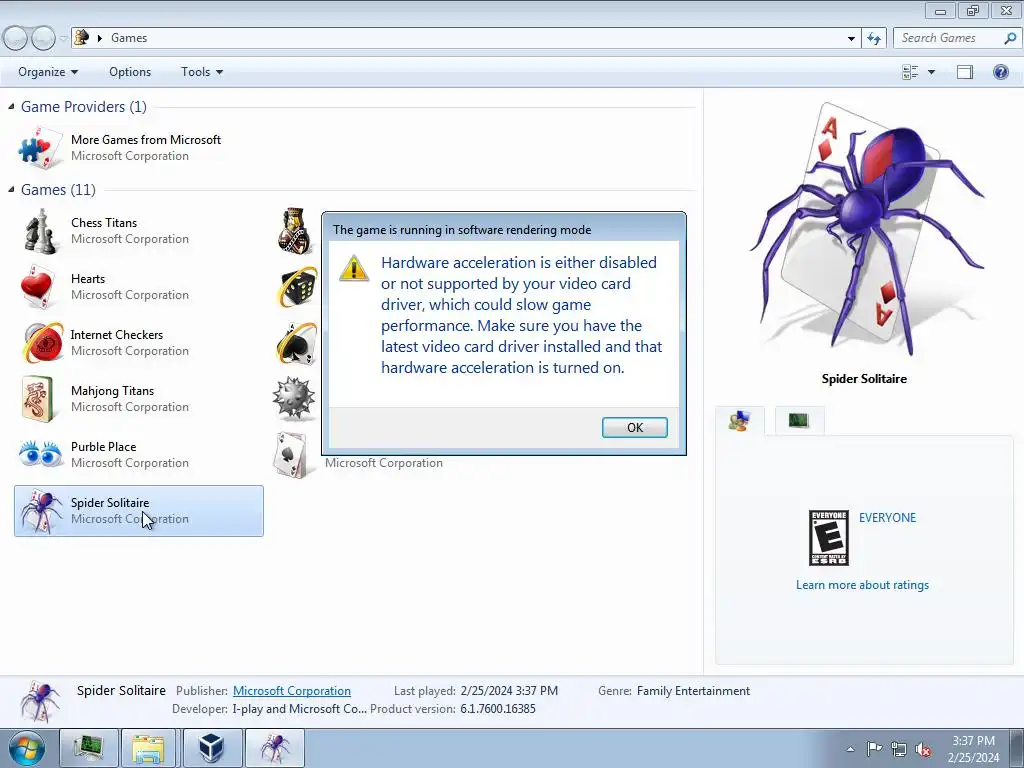Open the Tools dropdown menu
The height and width of the screenshot is (768, 1024).
(202, 72)
